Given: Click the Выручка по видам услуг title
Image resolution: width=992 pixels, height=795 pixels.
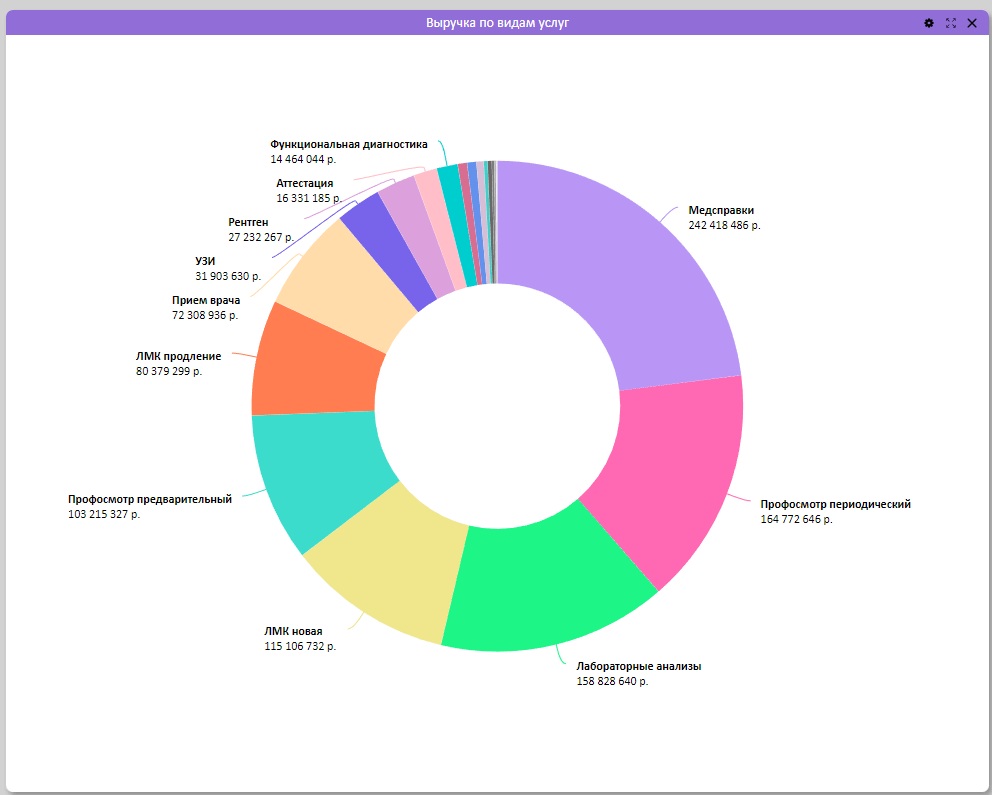Looking at the screenshot, I should (497, 23).
